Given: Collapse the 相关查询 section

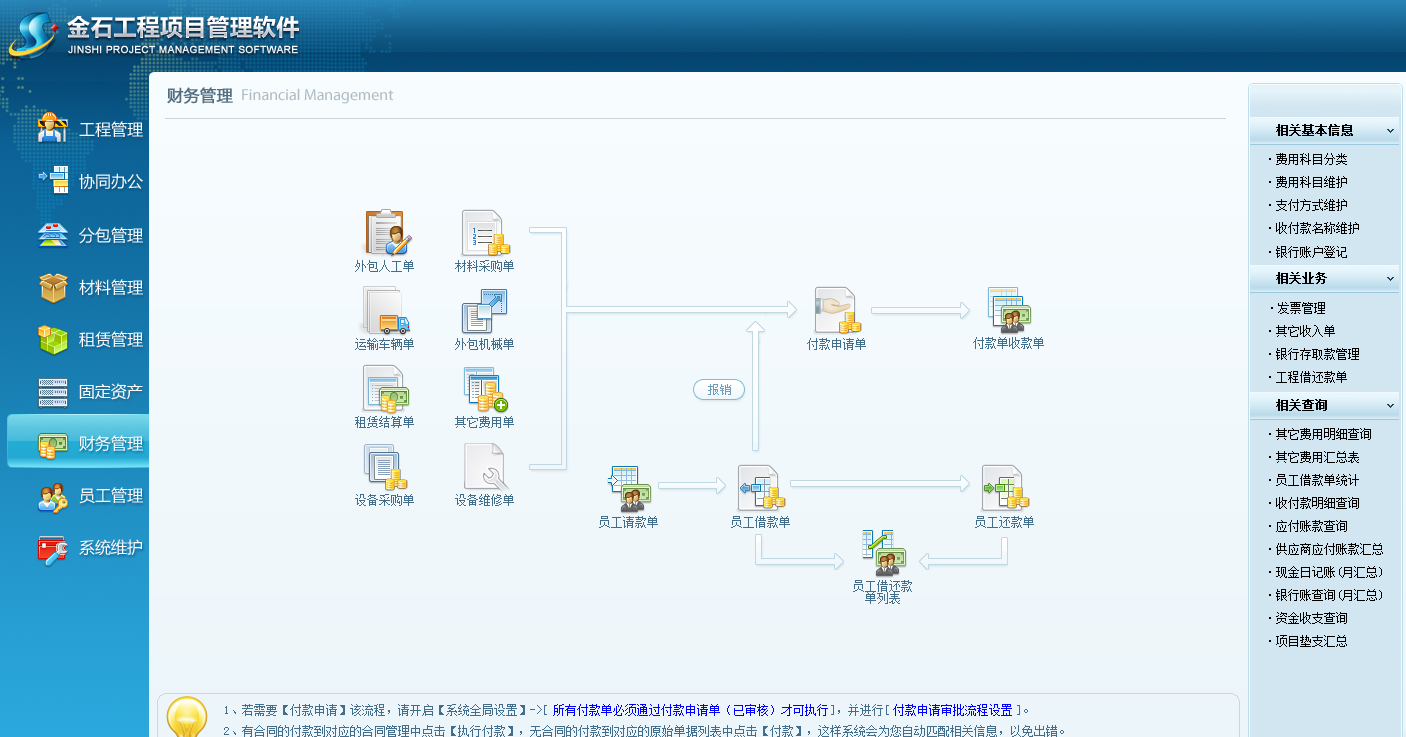Looking at the screenshot, I should pos(1389,406).
